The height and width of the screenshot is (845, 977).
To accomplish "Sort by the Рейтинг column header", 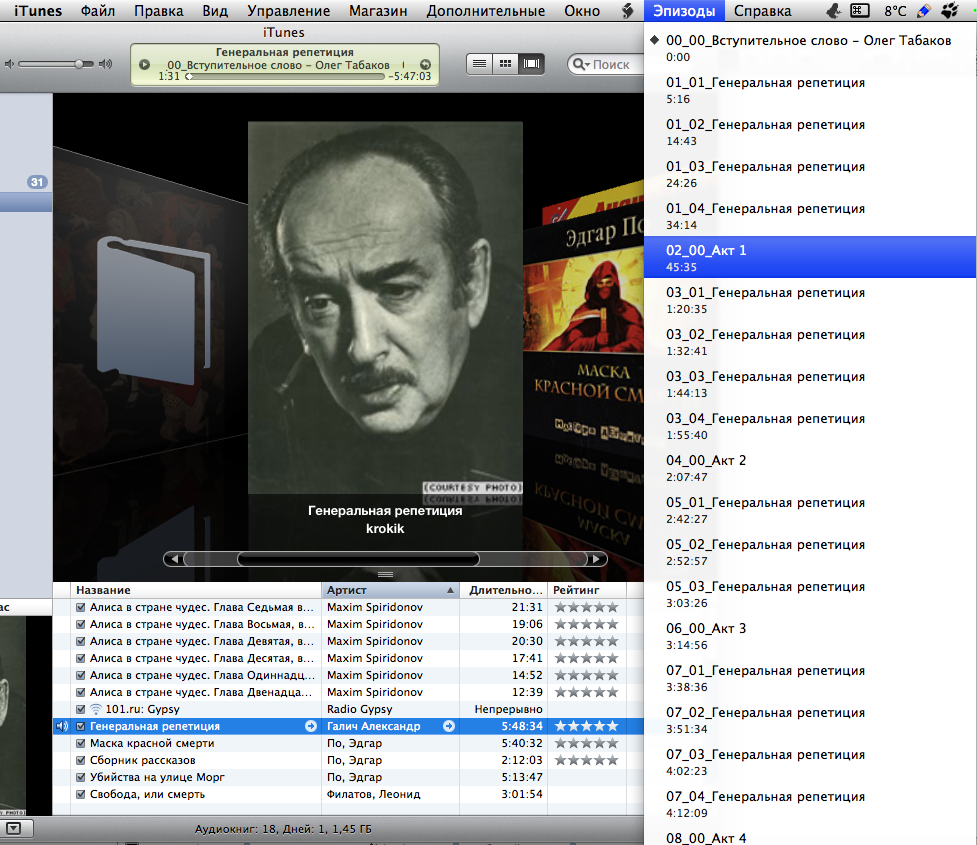I will pyautogui.click(x=586, y=590).
